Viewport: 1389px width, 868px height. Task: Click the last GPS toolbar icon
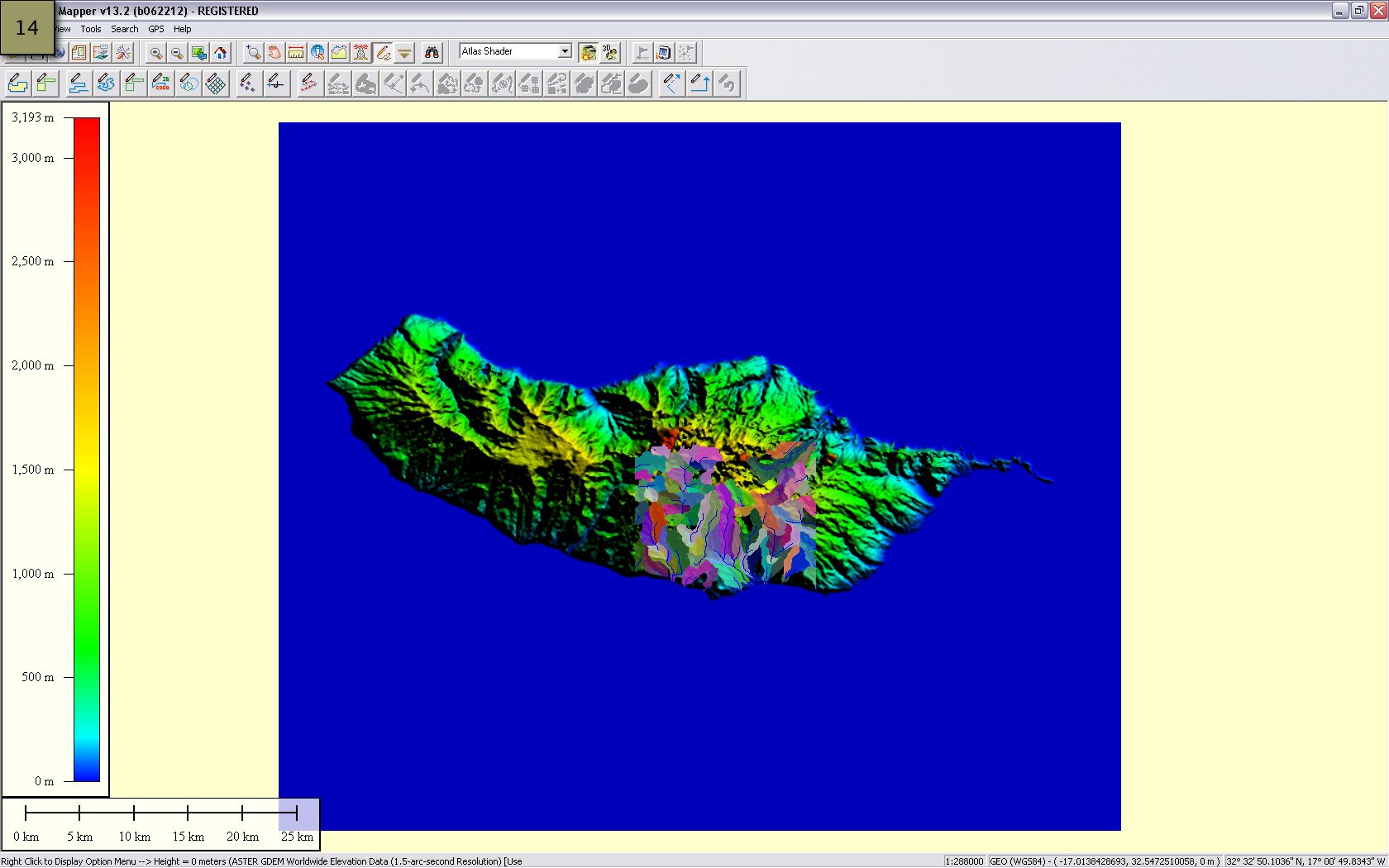685,53
